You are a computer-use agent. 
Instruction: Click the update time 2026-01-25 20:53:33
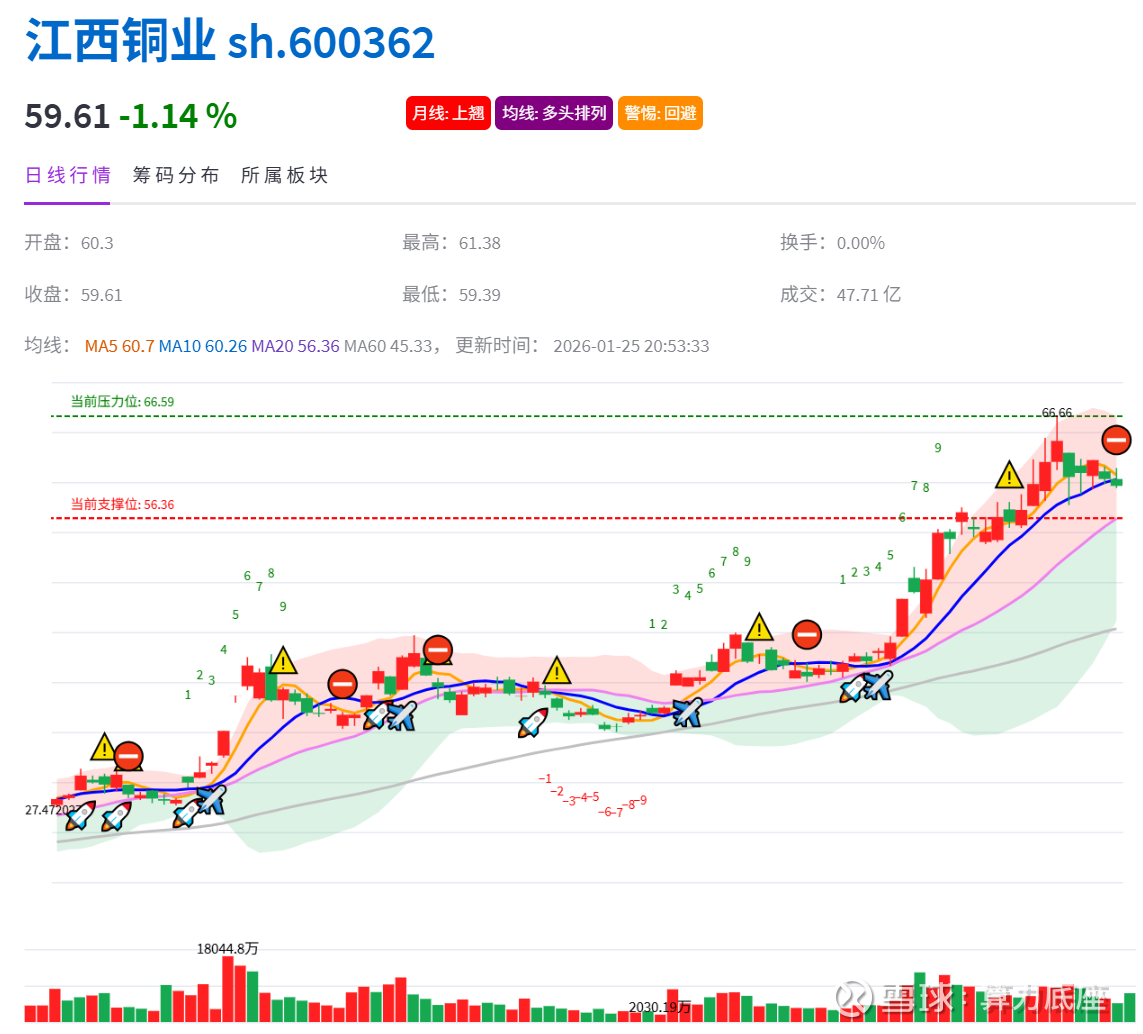tap(631, 346)
